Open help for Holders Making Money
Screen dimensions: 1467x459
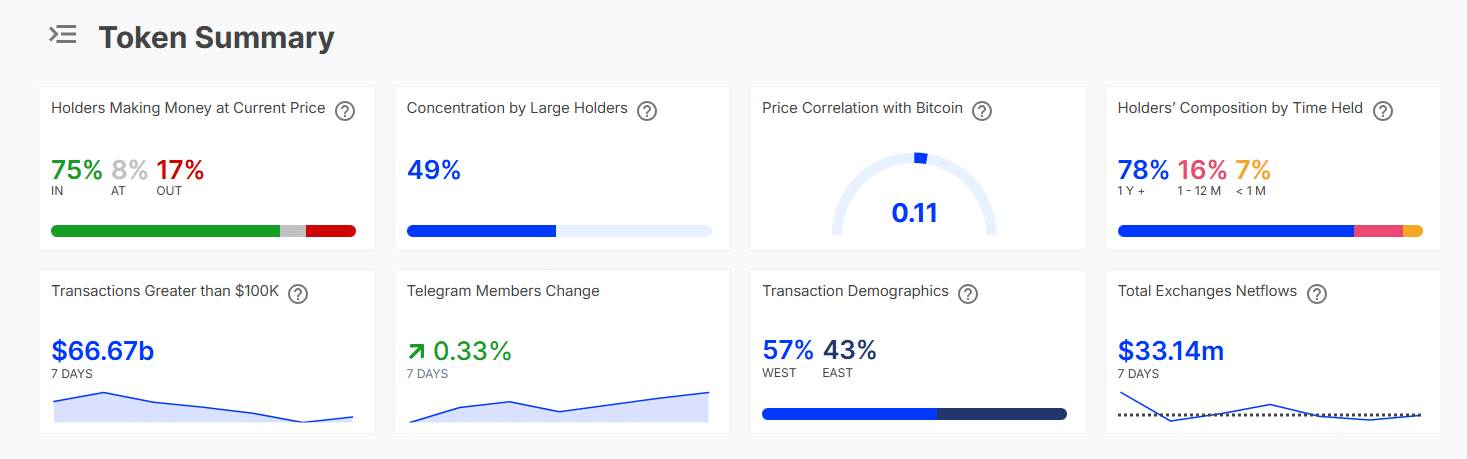click(345, 111)
